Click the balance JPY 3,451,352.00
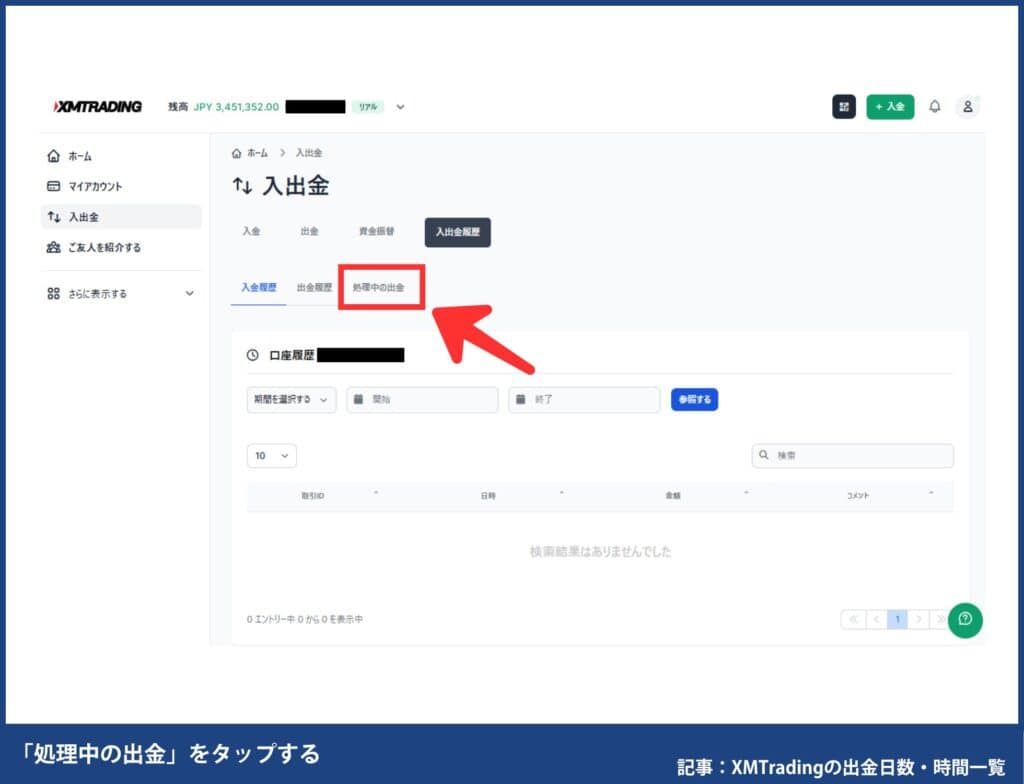Viewport: 1024px width, 784px height. [236, 107]
